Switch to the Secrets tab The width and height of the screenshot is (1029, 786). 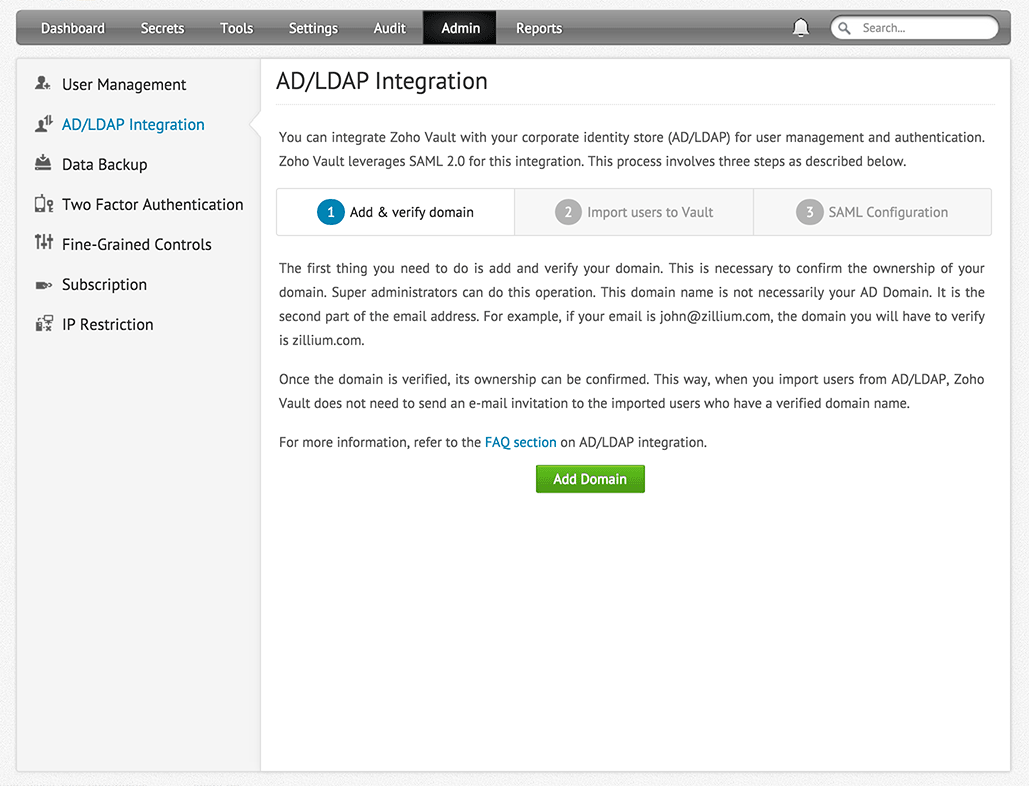pyautogui.click(x=162, y=28)
